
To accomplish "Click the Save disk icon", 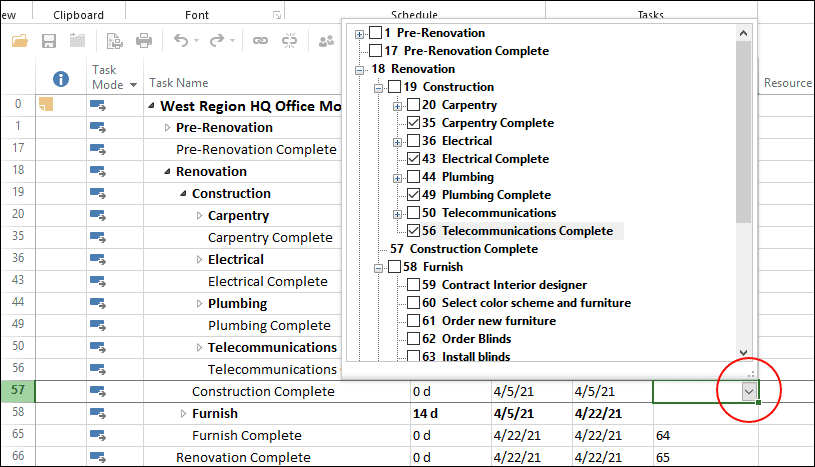I will tap(49, 41).
